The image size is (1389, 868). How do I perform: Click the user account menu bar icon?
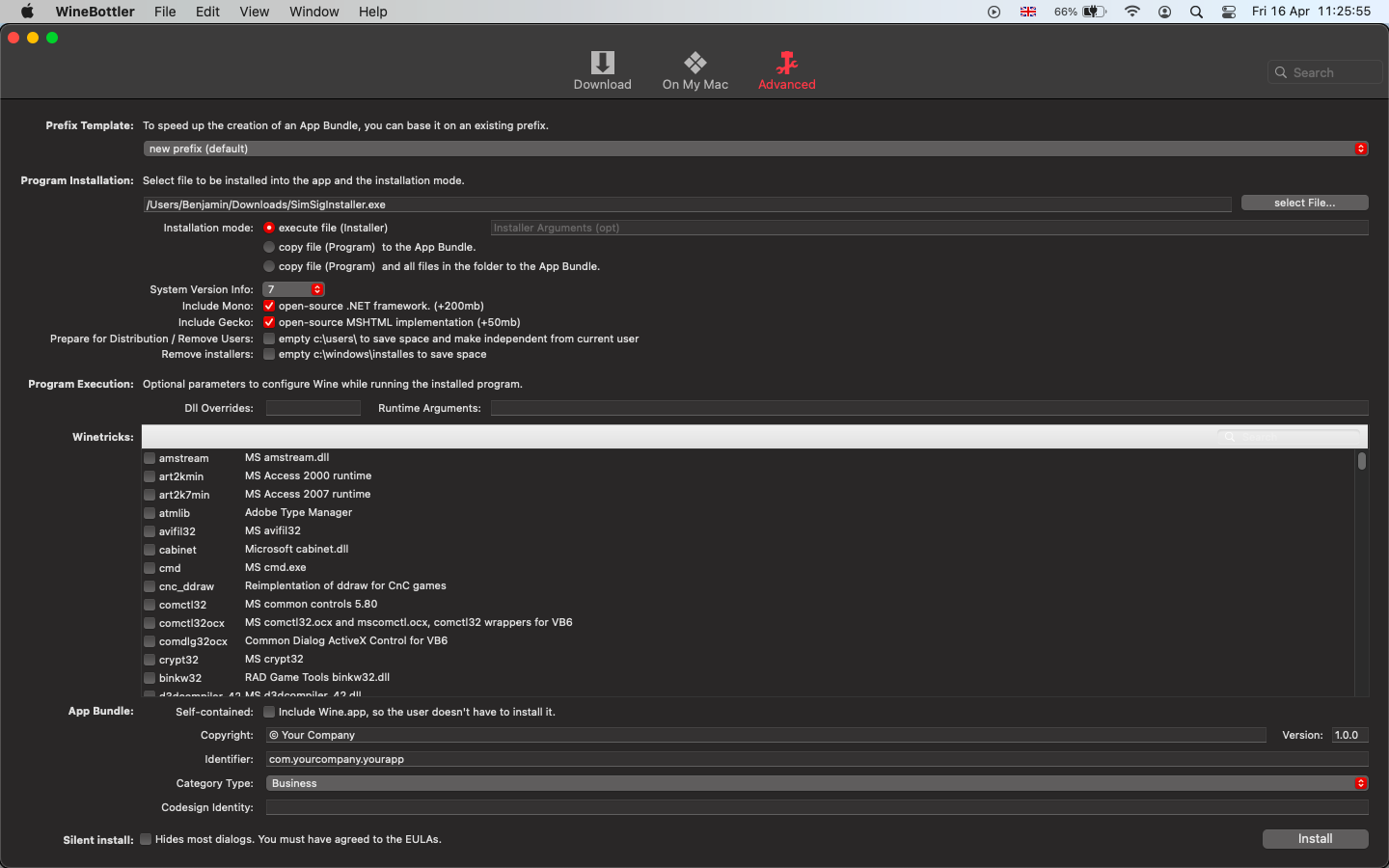[x=1164, y=12]
